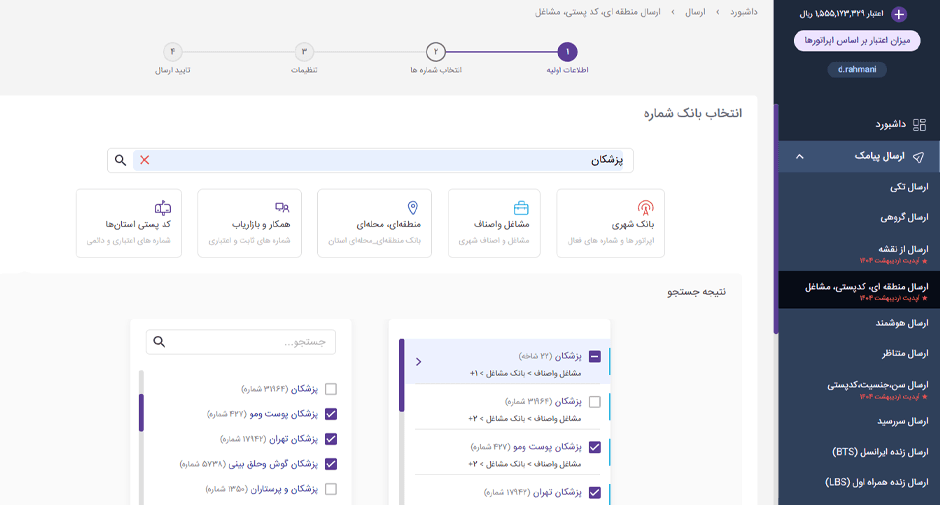The width and height of the screenshot is (940, 505).
Task: Click the search magnifier in bank search field
Action: 120,160
